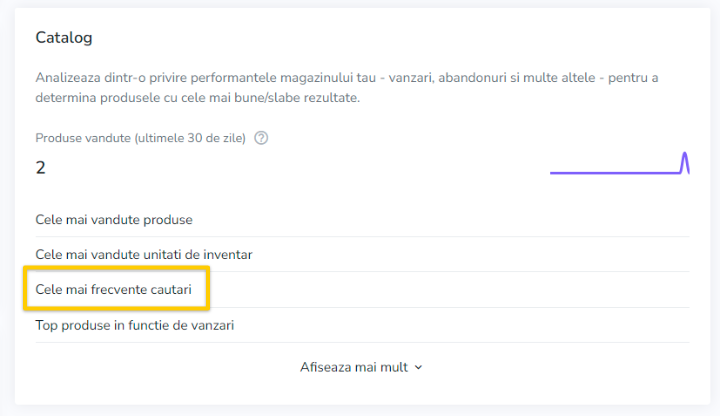The image size is (720, 416).
Task: Click the purple sparkline chart
Action: [619, 163]
